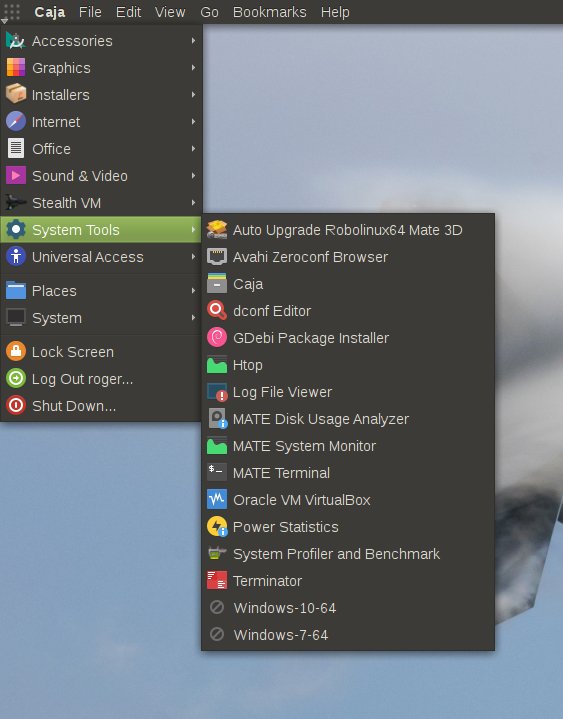Choose the Lock Screen label
Screen dimensions: 563x719
[x=73, y=352]
